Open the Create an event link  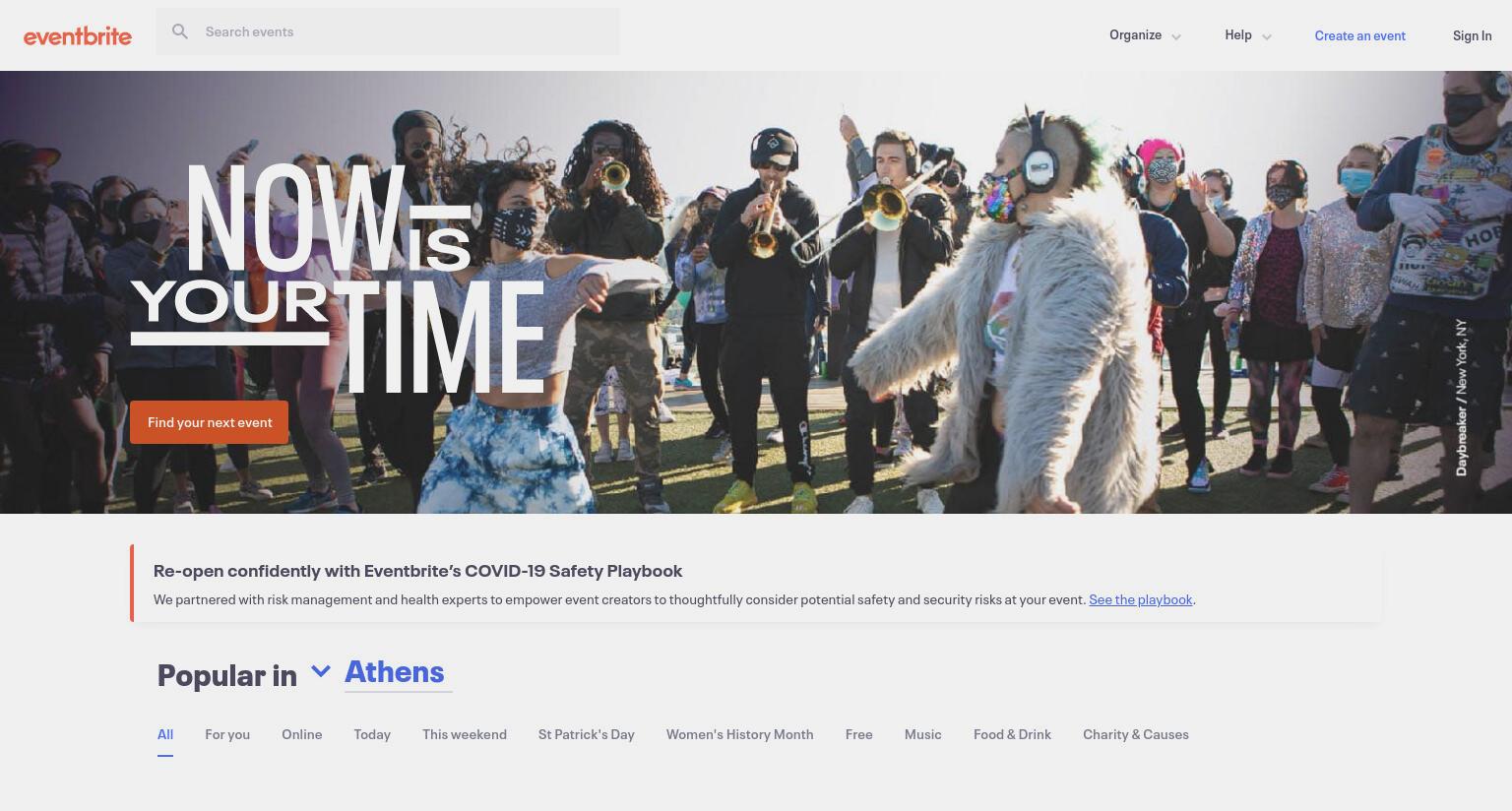(1359, 35)
